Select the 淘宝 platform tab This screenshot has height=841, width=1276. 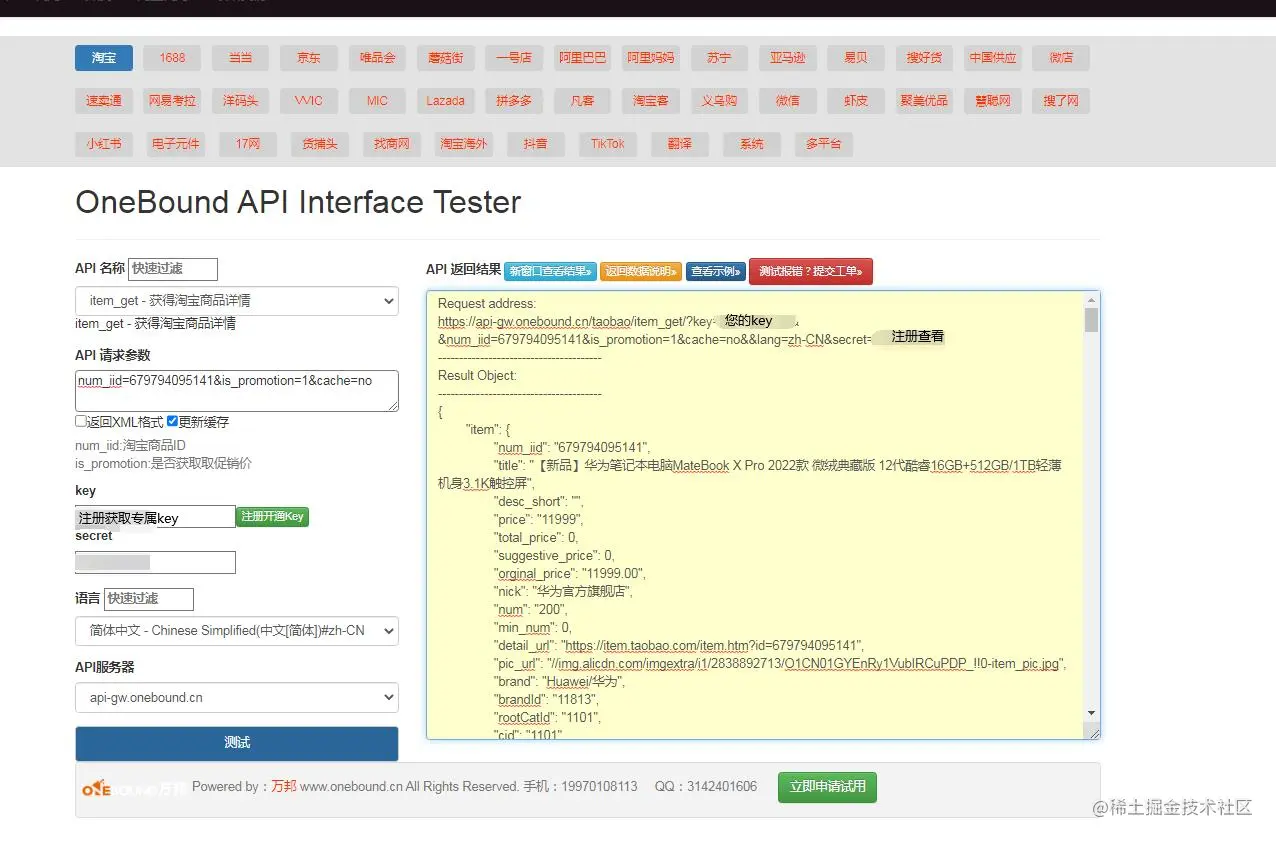tap(104, 58)
